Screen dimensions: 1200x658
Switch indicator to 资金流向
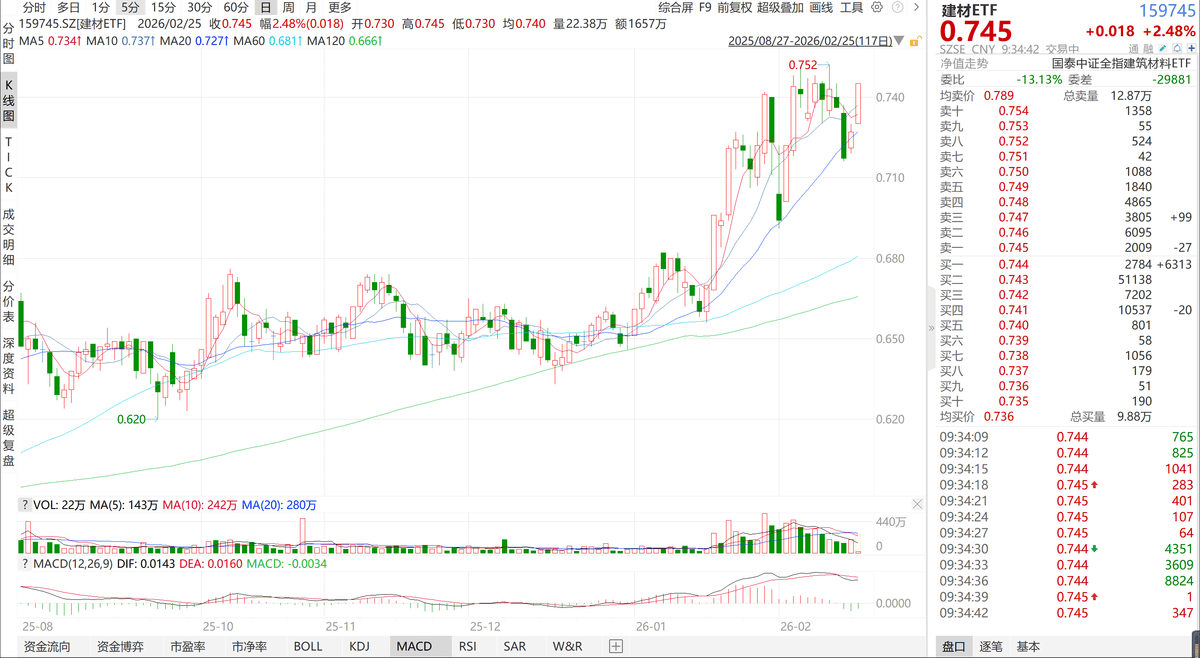pos(47,647)
